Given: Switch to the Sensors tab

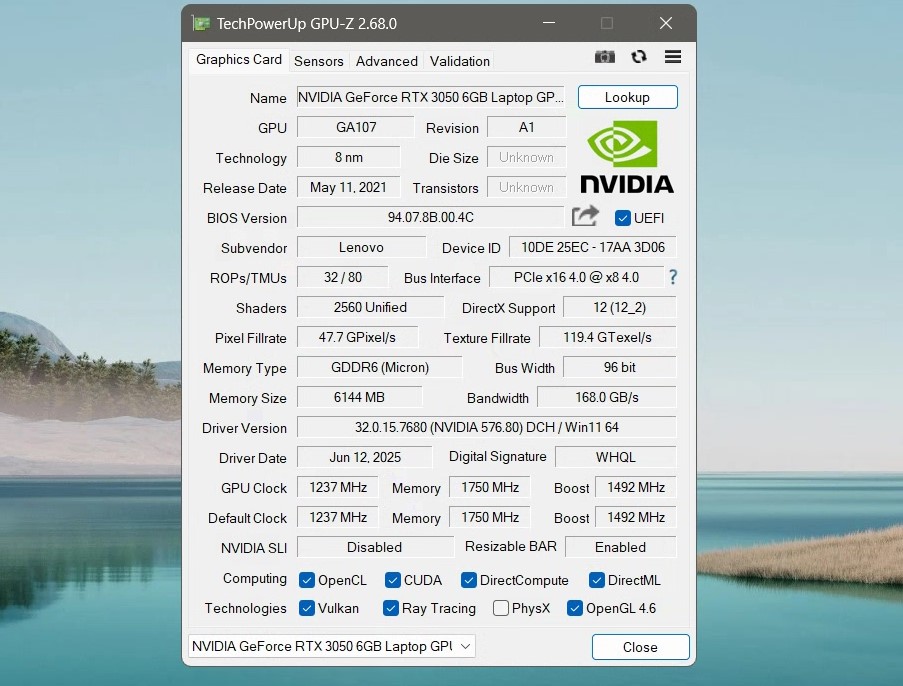Looking at the screenshot, I should [x=318, y=61].
